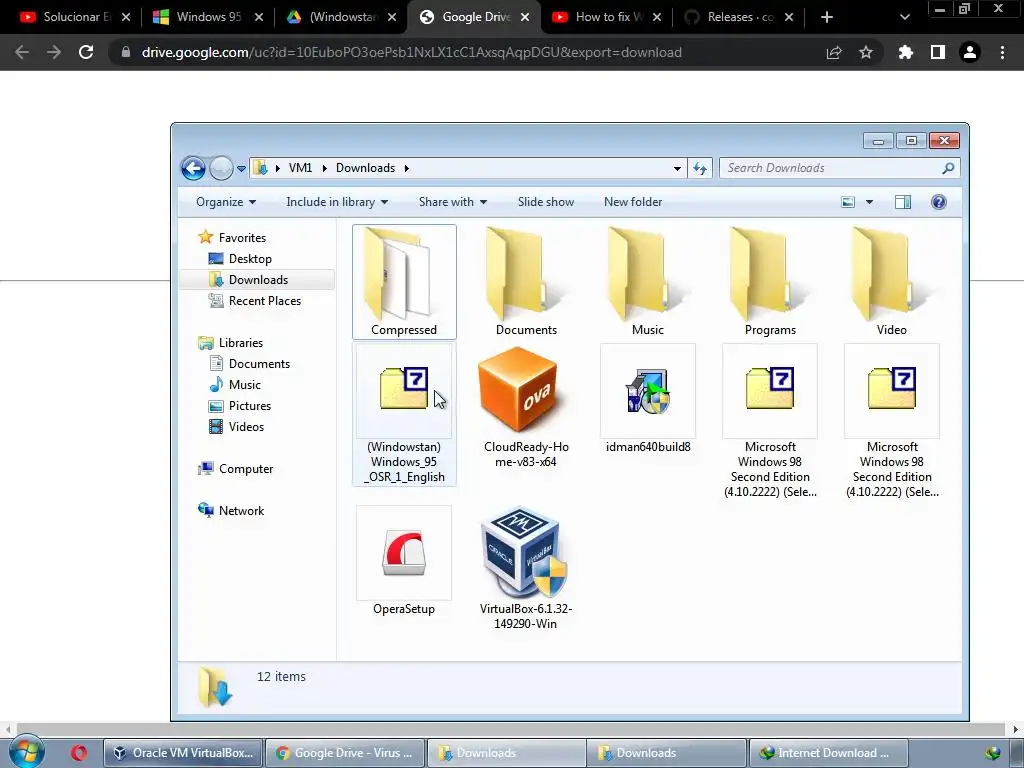The width and height of the screenshot is (1024, 768).
Task: Close the Windows 95 tab
Action: point(259,17)
